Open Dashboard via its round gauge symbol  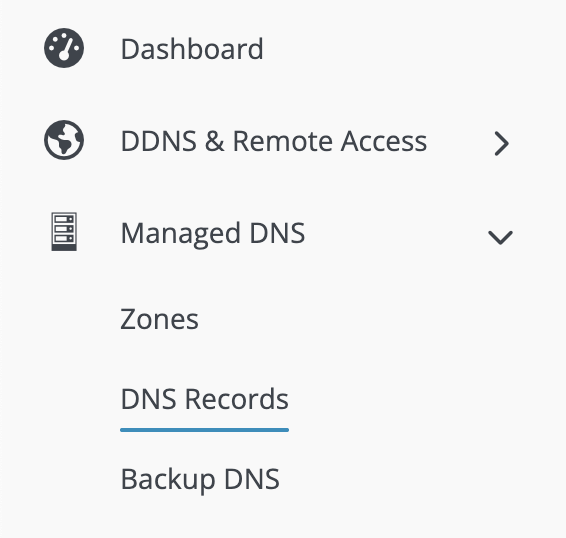tap(64, 48)
